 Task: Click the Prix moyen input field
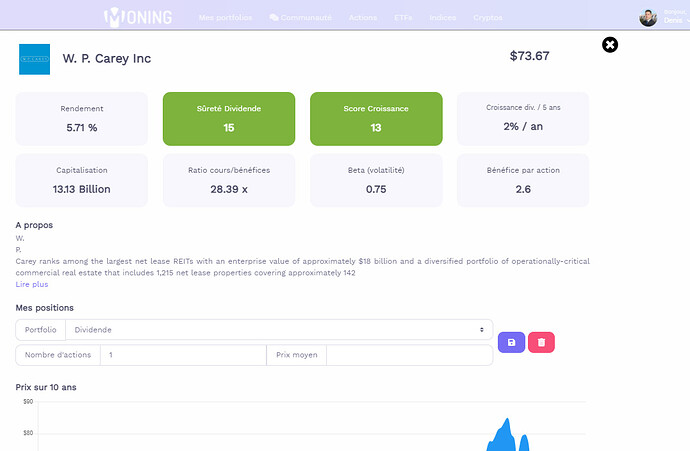(409, 355)
